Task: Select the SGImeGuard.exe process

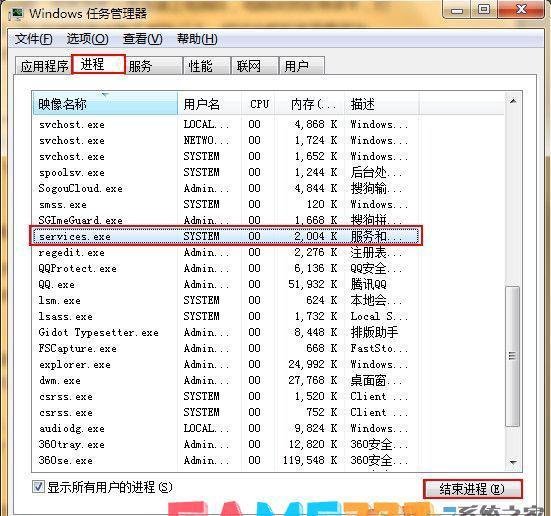Action: tap(226, 220)
